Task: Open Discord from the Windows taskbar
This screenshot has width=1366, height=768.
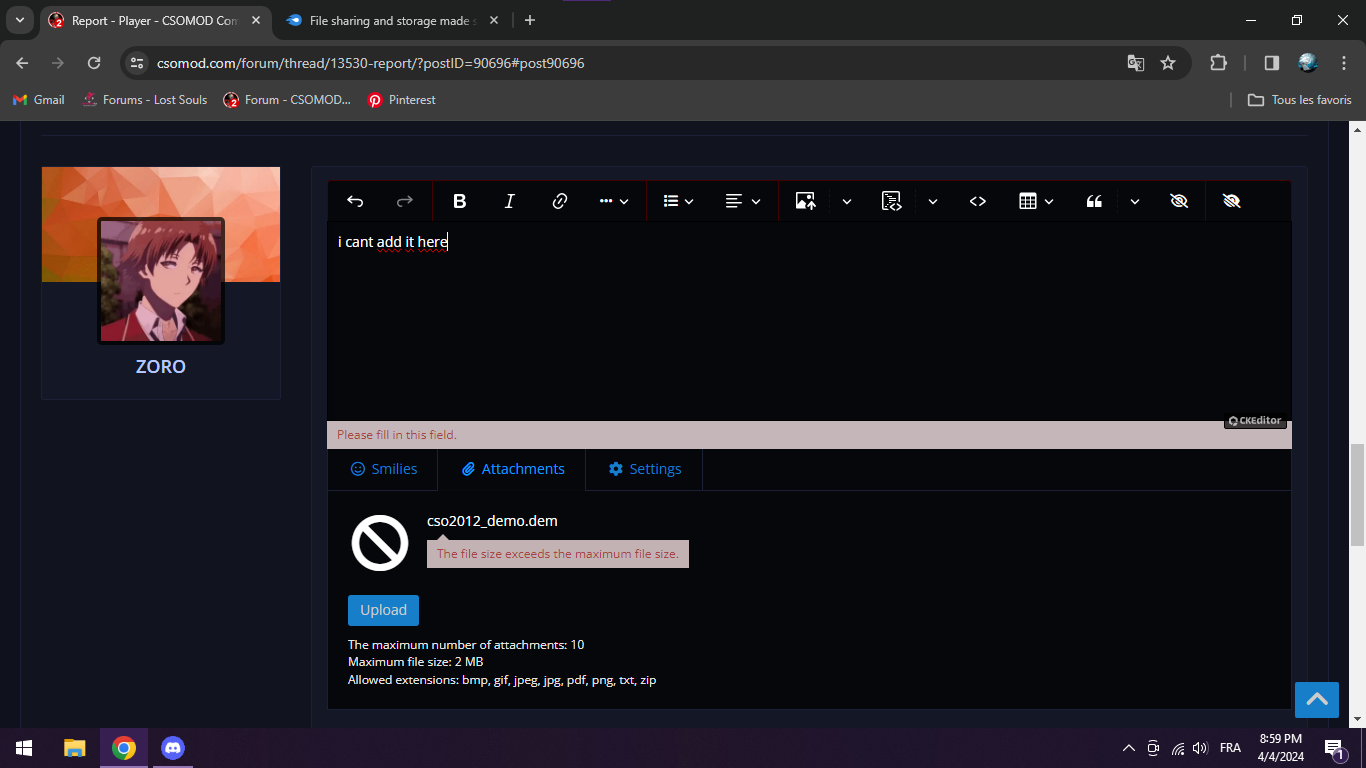Action: coord(173,748)
